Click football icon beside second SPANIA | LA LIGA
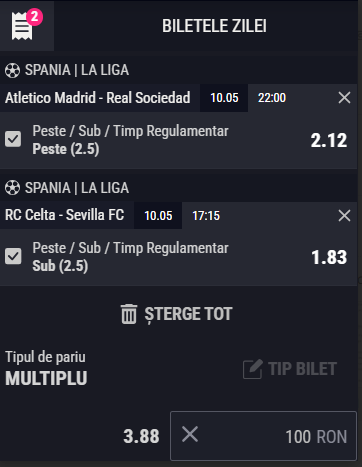This screenshot has width=362, height=467. [x=12, y=188]
